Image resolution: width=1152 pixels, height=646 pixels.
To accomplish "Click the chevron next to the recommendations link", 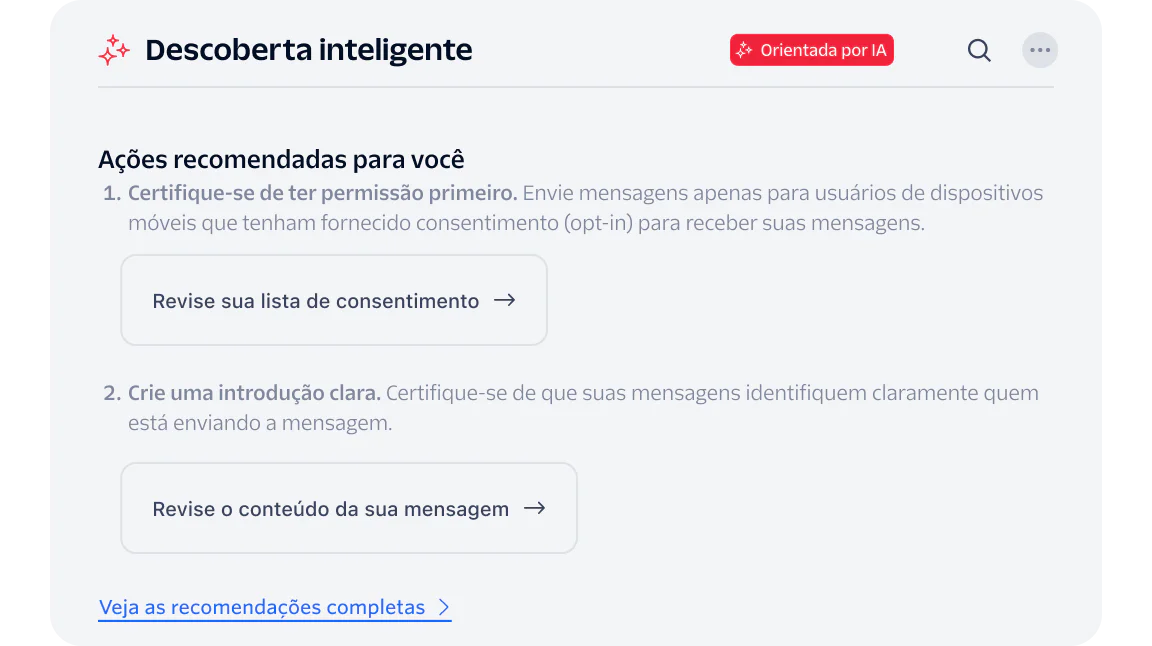I will [x=444, y=607].
